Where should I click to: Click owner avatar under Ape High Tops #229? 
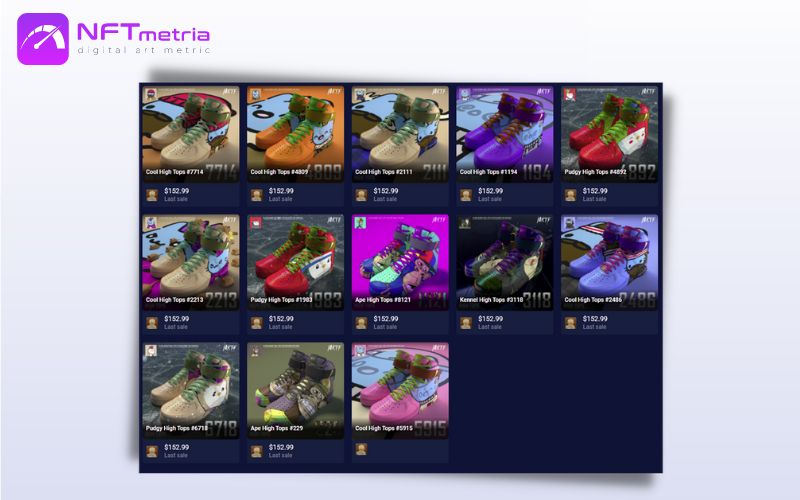point(257,451)
